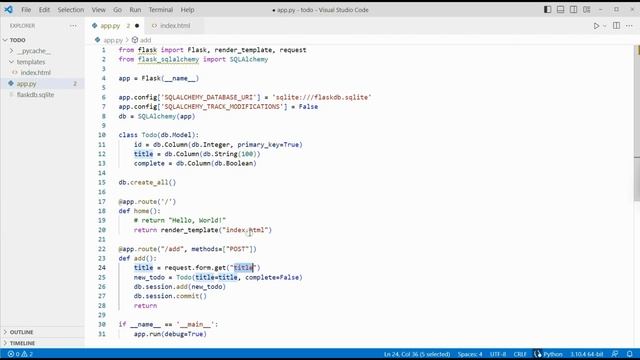Click 'app.run(debug=True)' code line
This screenshot has width=640, height=360.
click(170, 334)
